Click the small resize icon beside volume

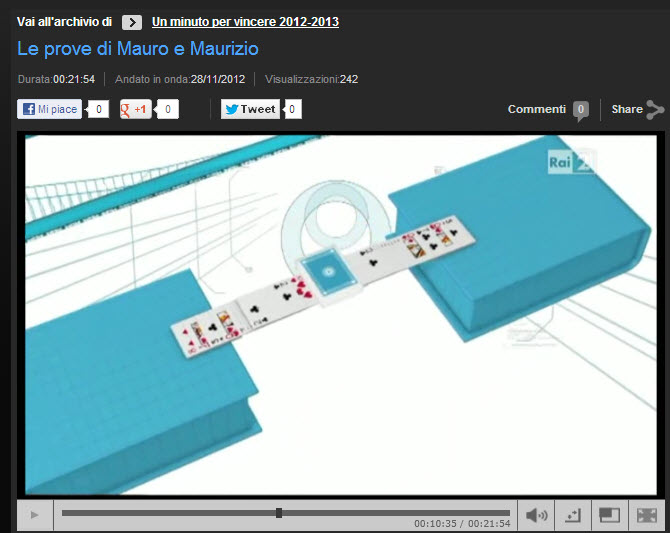tap(572, 515)
